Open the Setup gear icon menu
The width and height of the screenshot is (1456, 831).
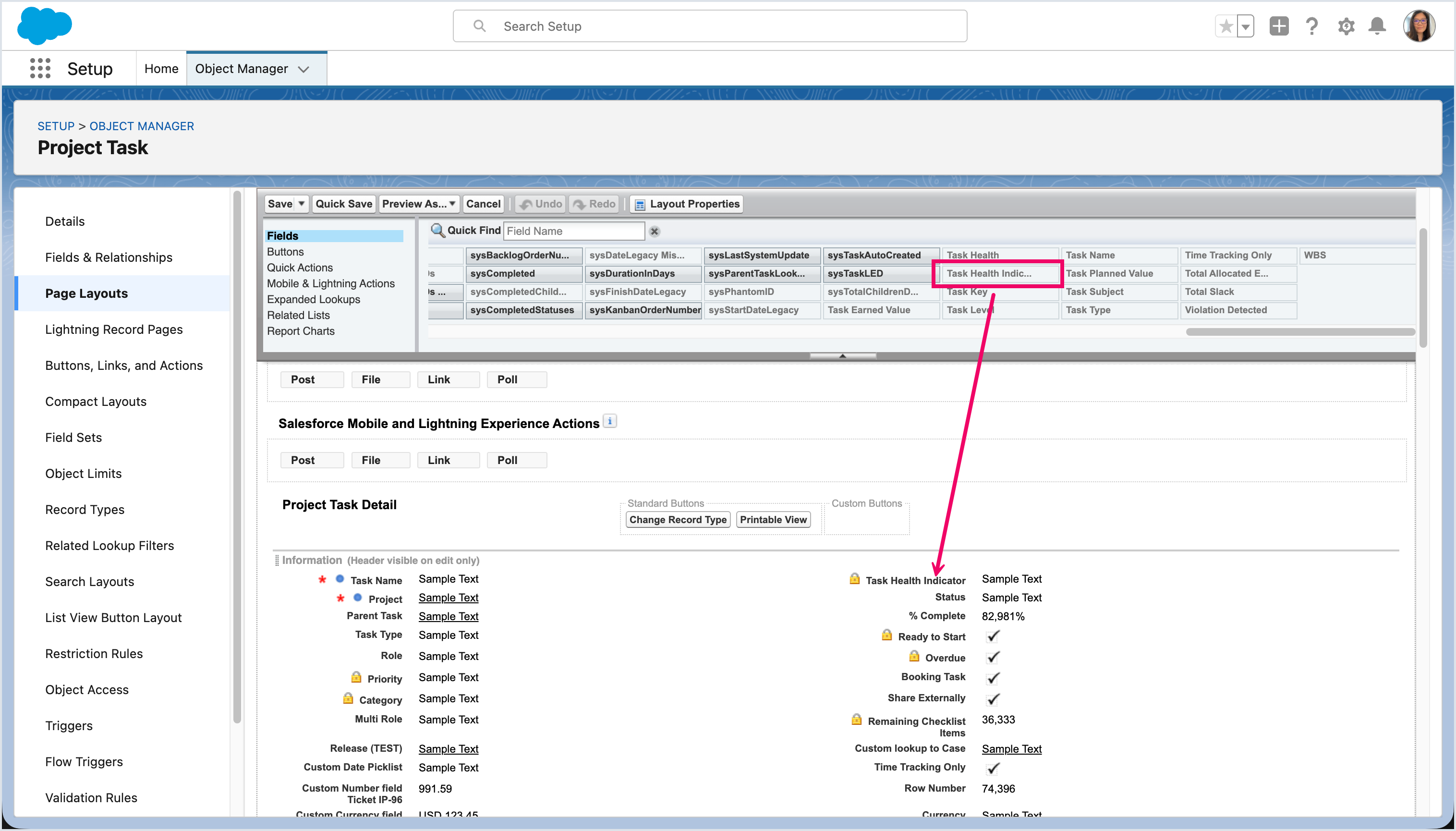click(x=1346, y=26)
